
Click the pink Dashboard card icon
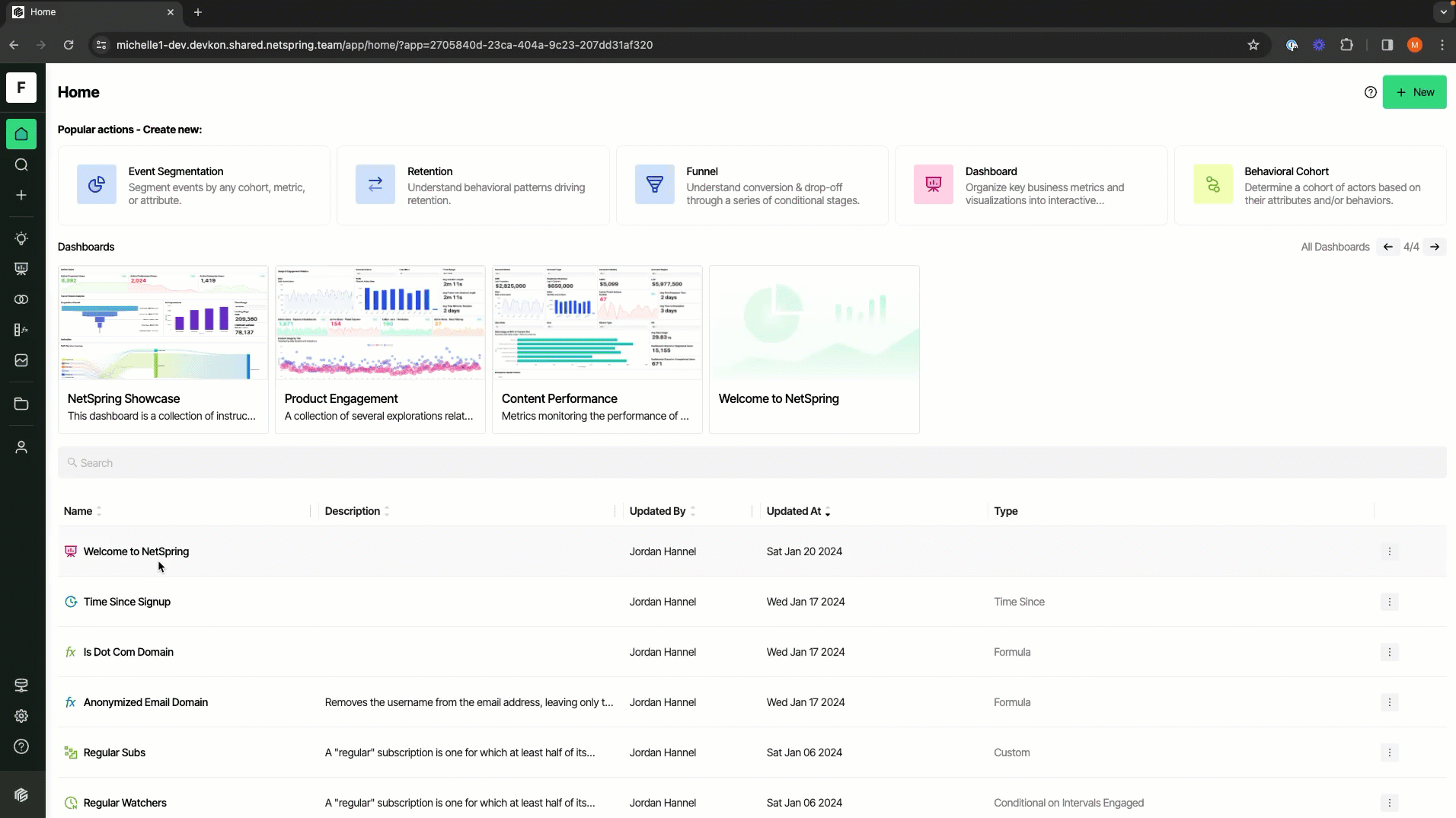pos(934,184)
